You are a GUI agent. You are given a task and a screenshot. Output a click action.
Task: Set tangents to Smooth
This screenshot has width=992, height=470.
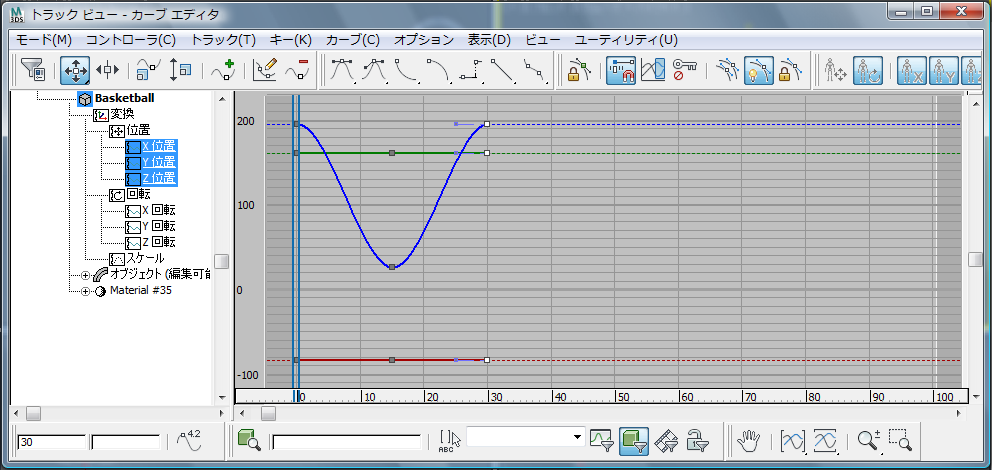point(535,70)
